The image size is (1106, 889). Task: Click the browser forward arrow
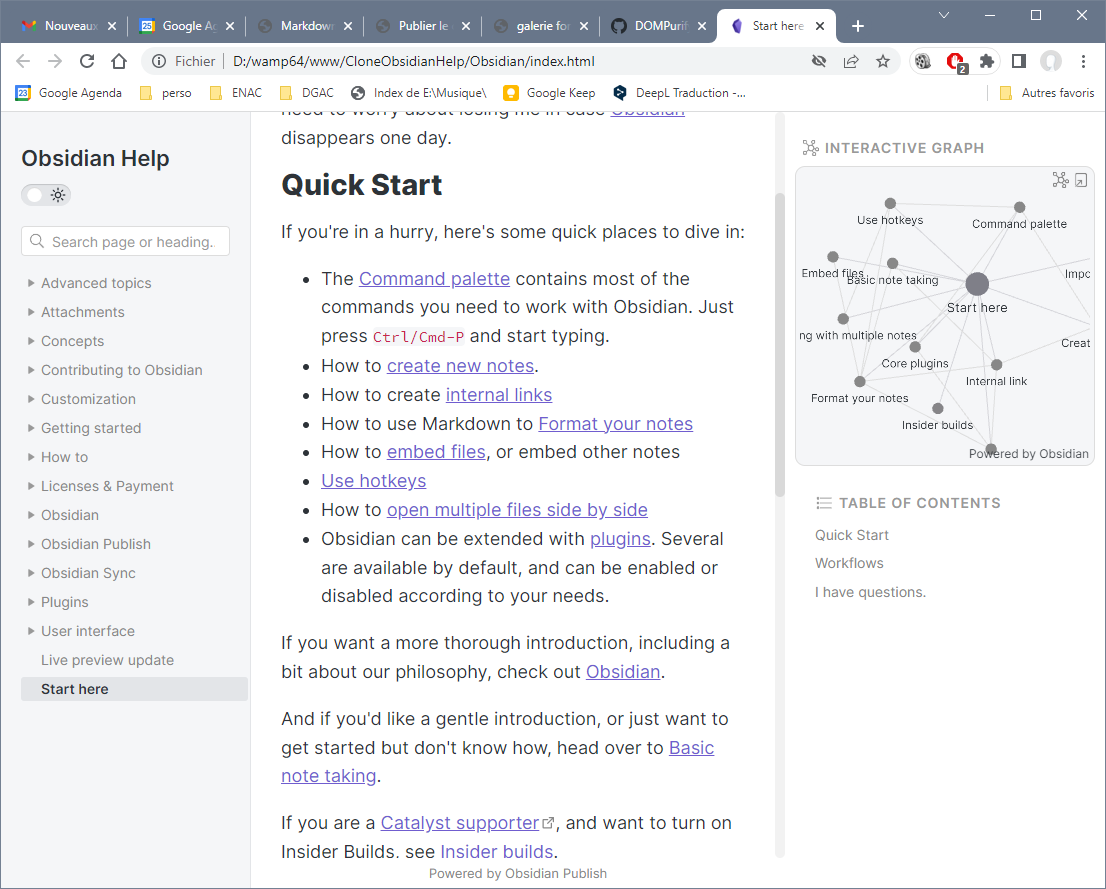55,61
